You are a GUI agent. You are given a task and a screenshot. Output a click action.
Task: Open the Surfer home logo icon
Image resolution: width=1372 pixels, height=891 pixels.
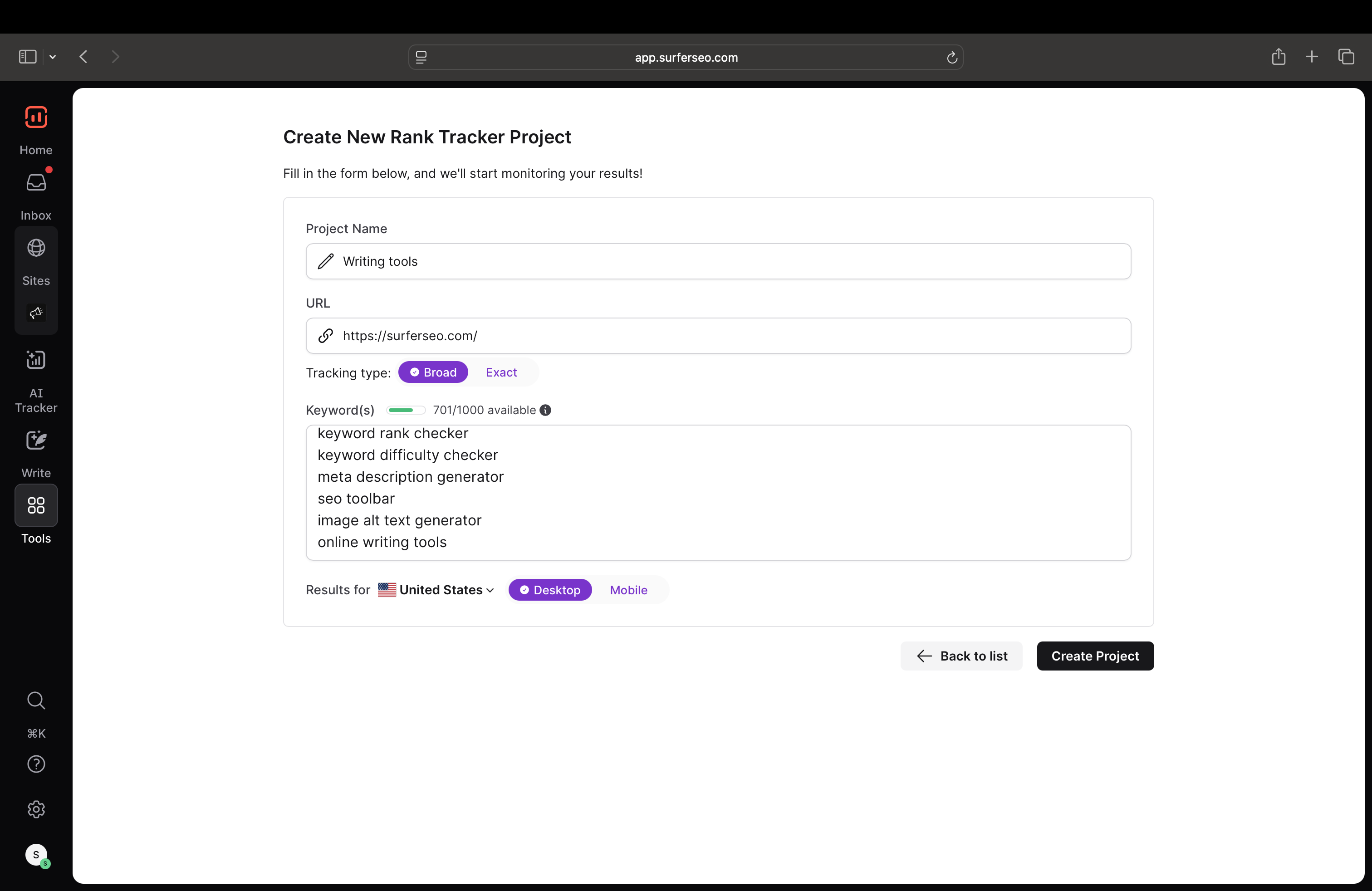[36, 117]
